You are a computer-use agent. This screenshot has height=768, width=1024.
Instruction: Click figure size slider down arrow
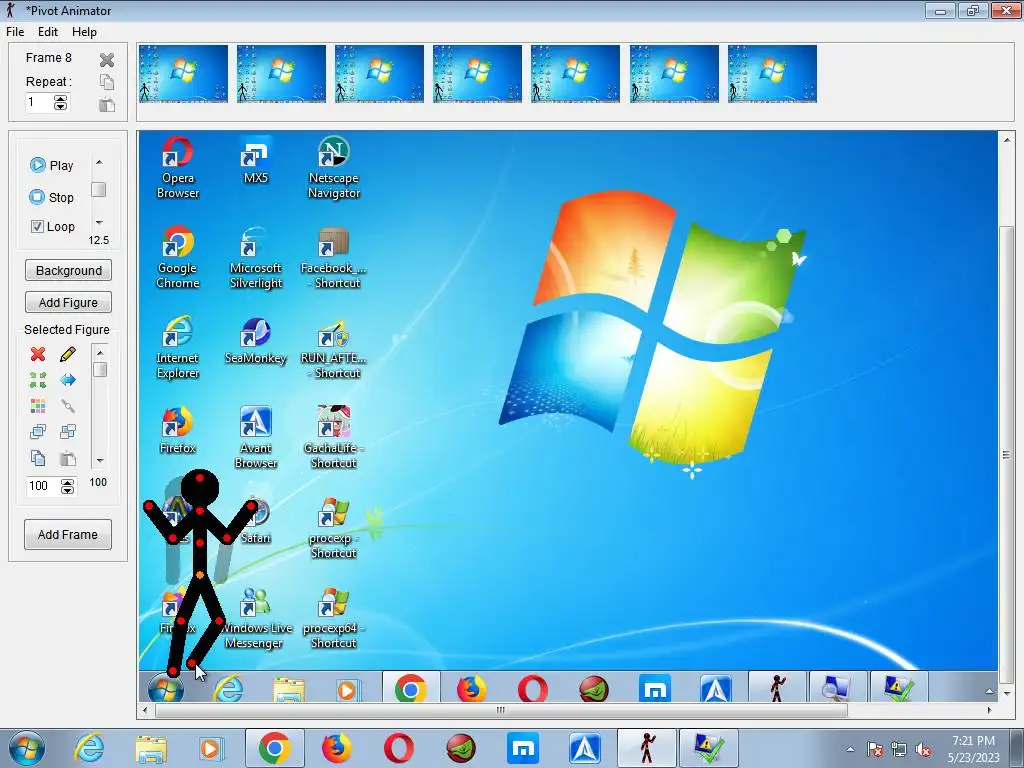tap(100, 460)
